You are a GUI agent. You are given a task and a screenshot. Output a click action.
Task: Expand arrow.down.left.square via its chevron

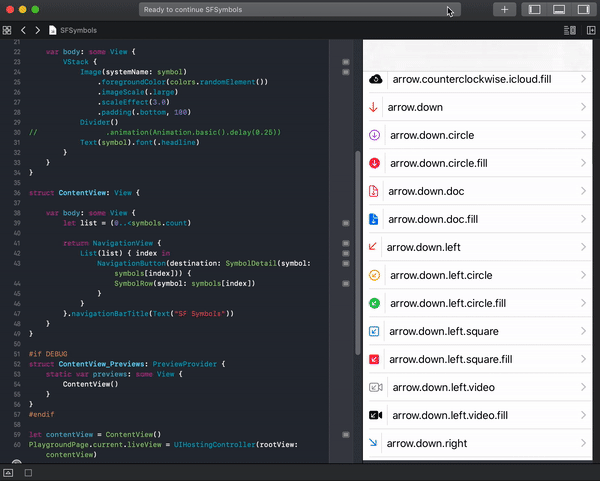tap(583, 331)
